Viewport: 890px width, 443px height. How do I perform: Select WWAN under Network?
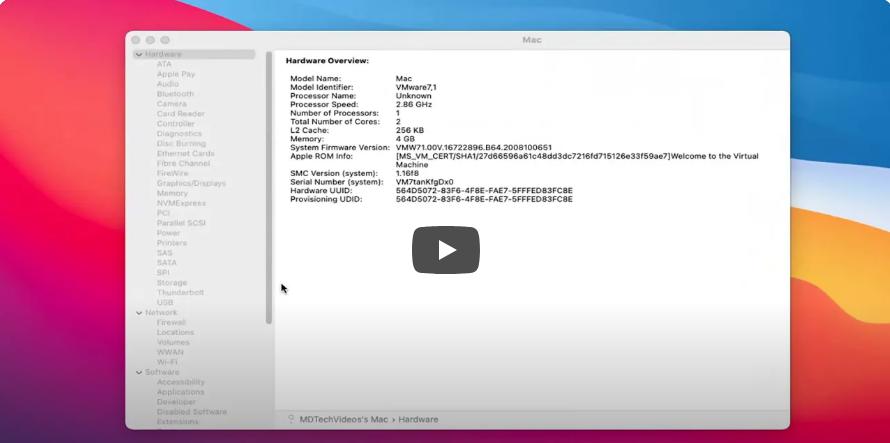pyautogui.click(x=170, y=352)
